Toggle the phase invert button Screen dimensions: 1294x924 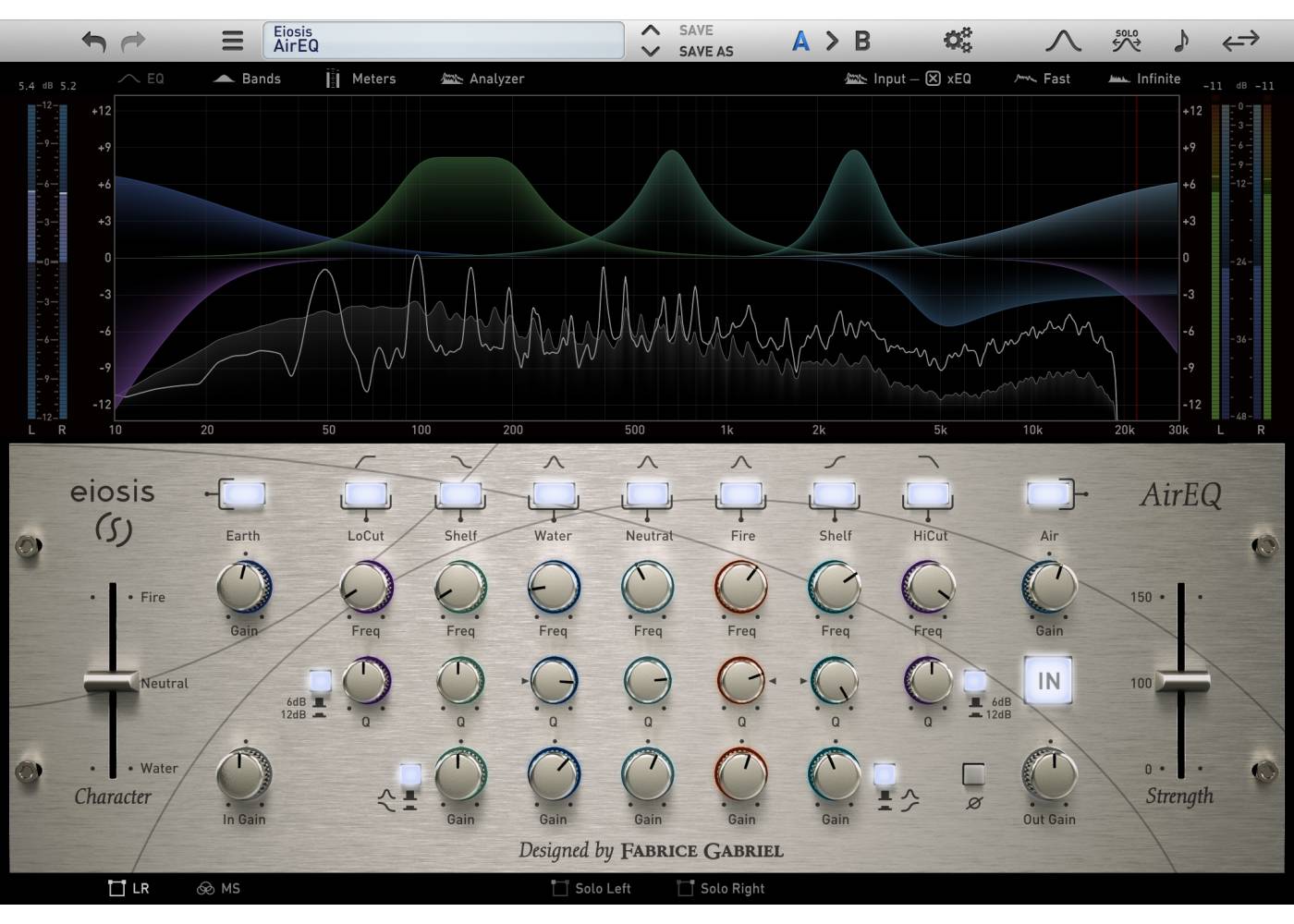coord(973,774)
